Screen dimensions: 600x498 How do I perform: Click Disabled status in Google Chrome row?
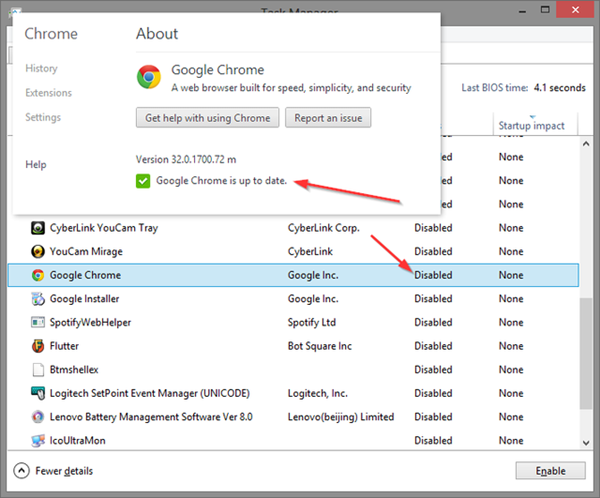point(433,275)
